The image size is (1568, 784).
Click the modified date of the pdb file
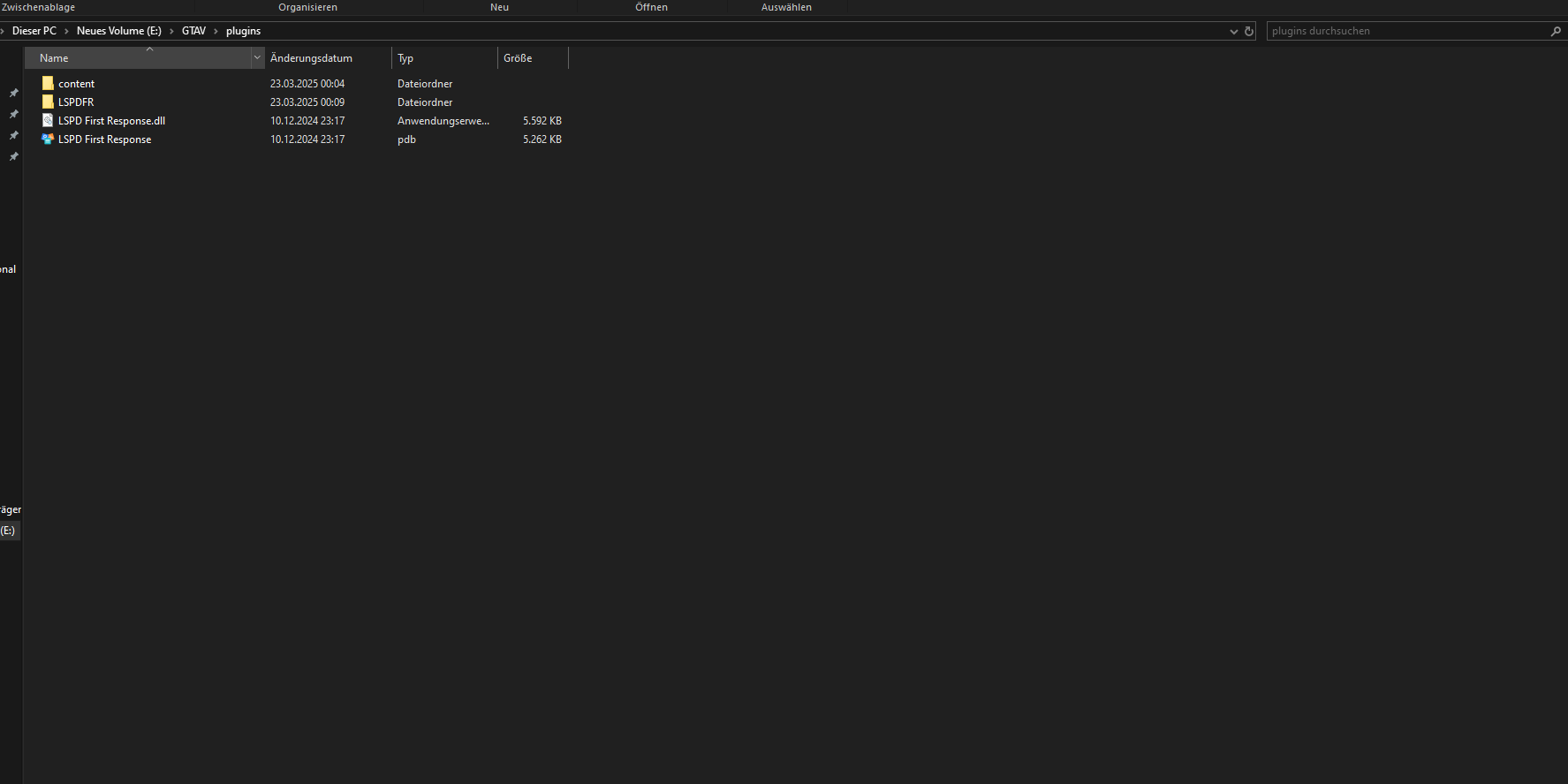point(307,139)
